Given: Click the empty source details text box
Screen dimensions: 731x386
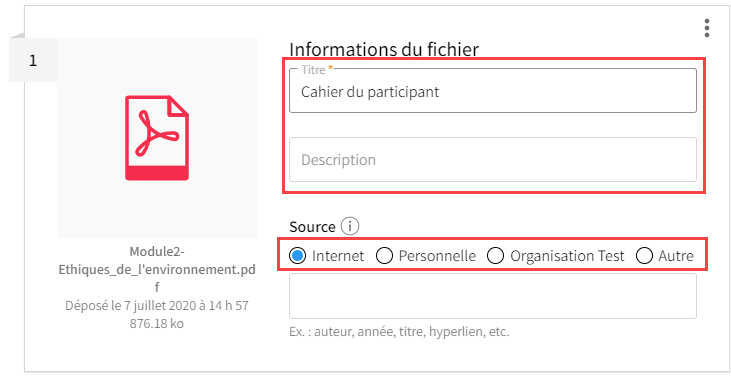Looking at the screenshot, I should (493, 296).
